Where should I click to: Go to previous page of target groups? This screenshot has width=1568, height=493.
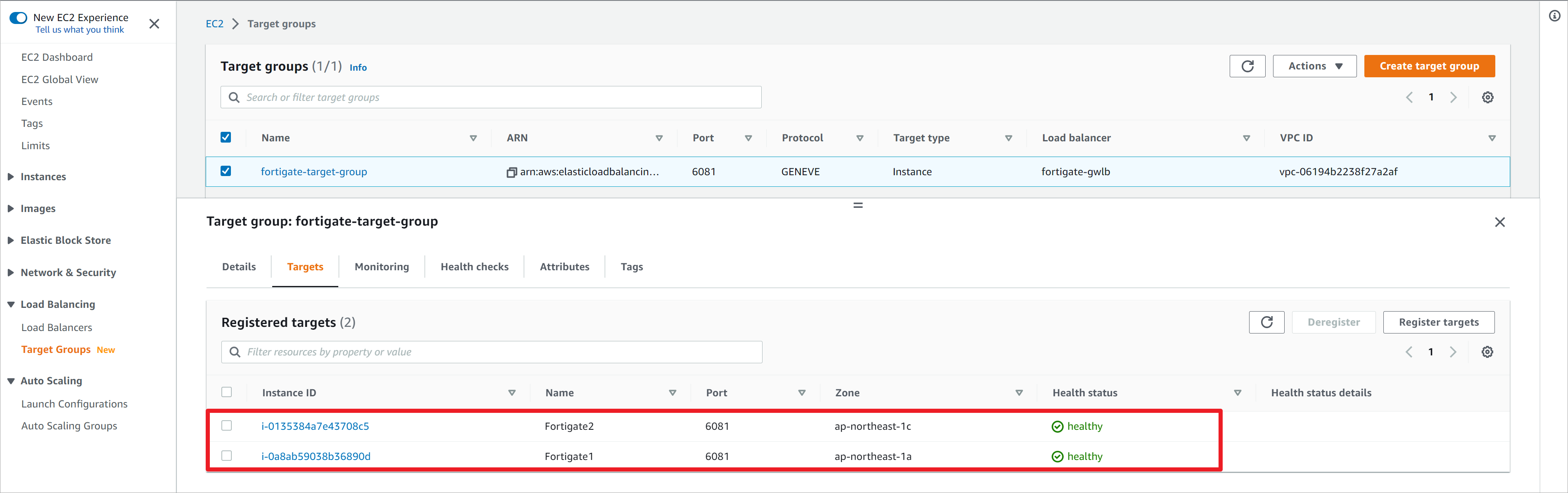(x=1409, y=98)
